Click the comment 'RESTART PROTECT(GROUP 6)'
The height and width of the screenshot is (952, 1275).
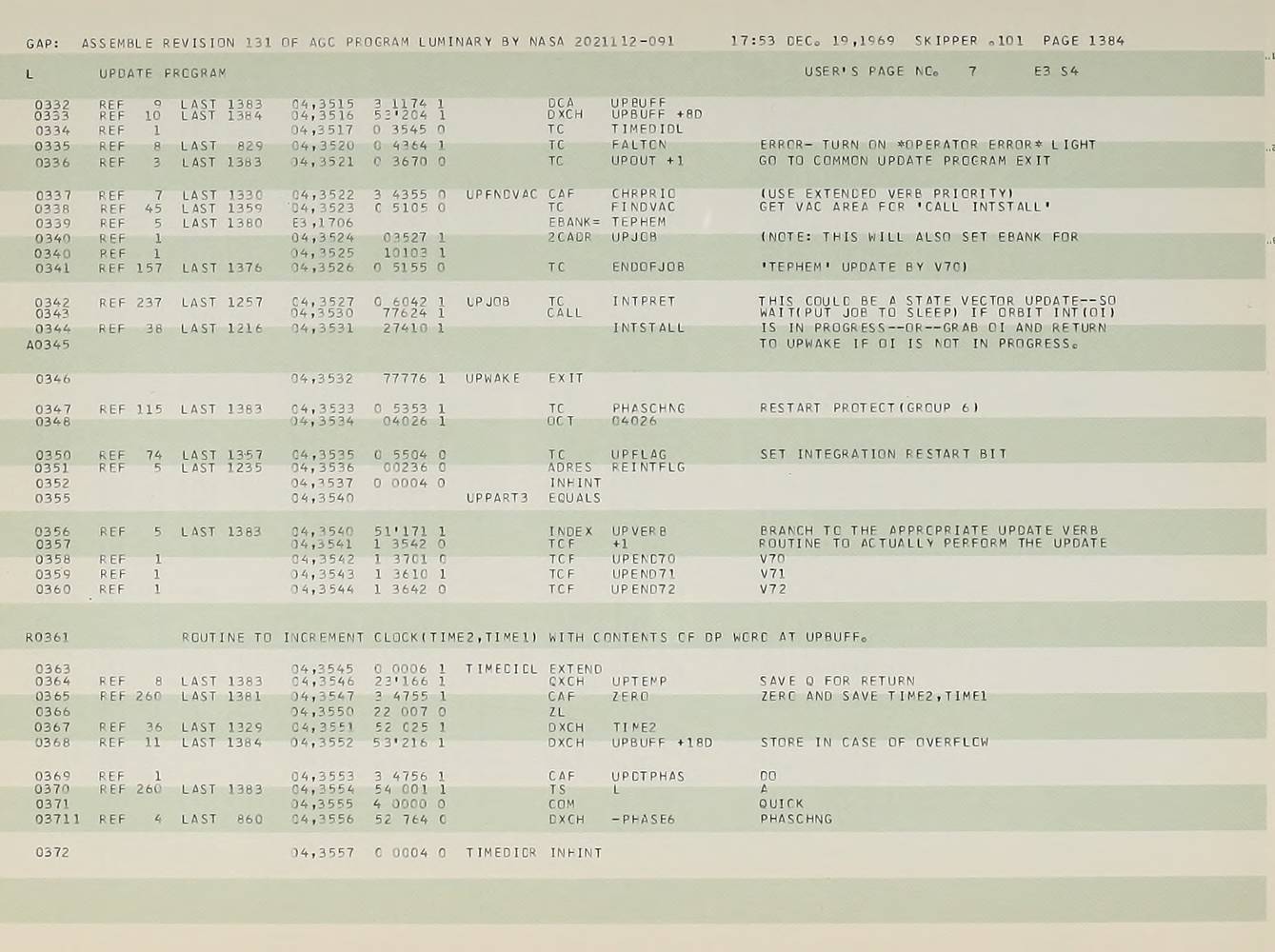(869, 407)
